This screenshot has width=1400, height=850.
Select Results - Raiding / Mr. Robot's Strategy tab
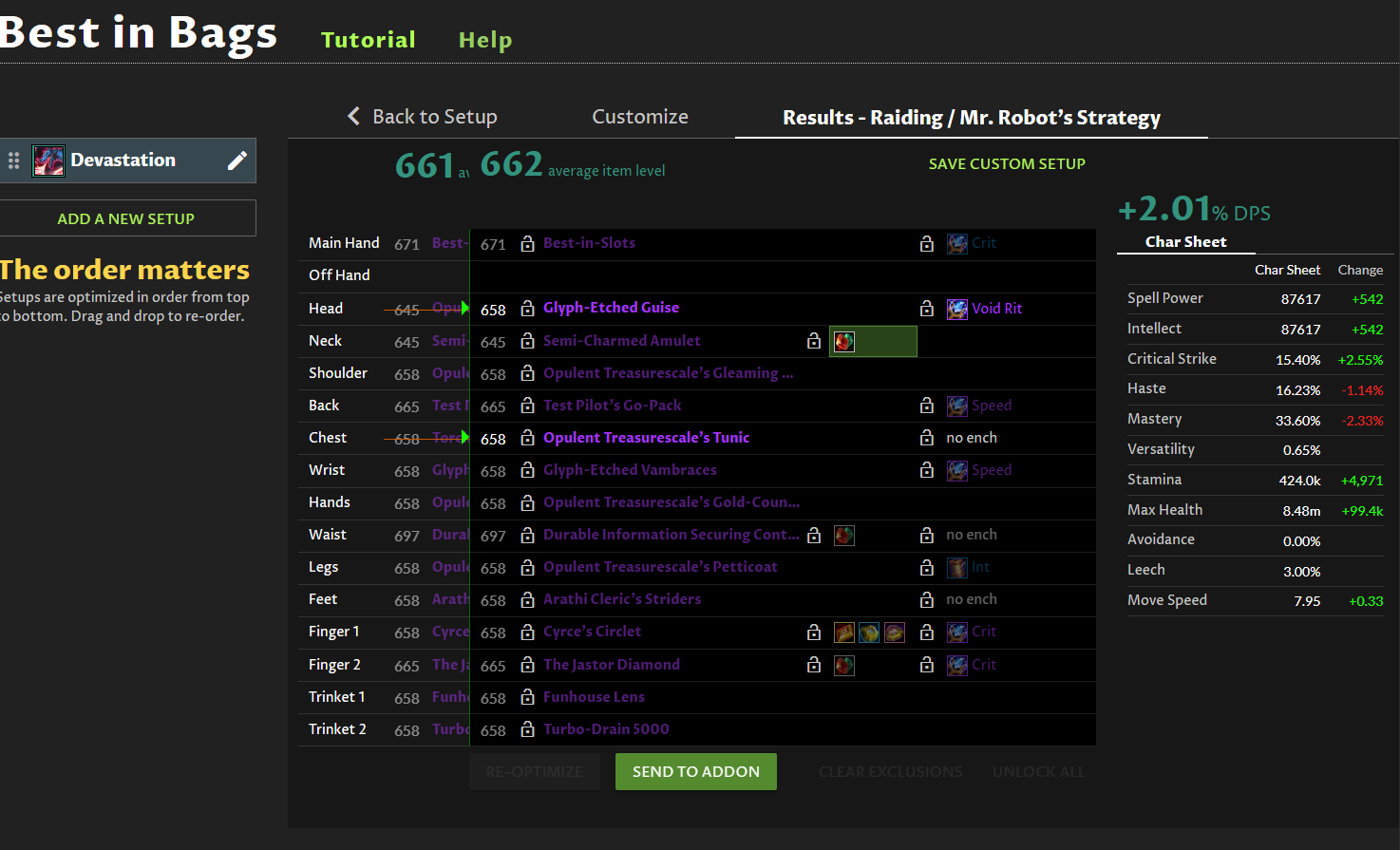972,117
